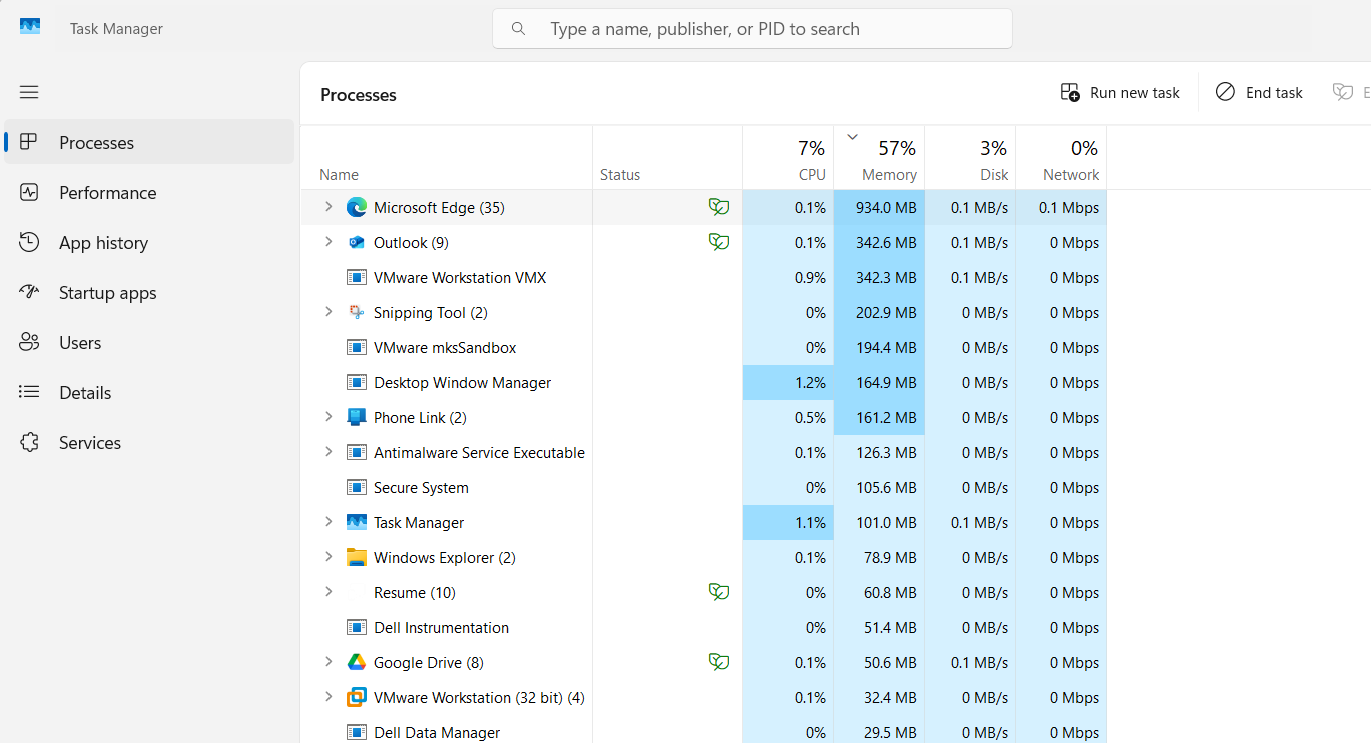The image size is (1371, 743).
Task: Click the Desktop Window Manager icon
Action: click(x=357, y=382)
